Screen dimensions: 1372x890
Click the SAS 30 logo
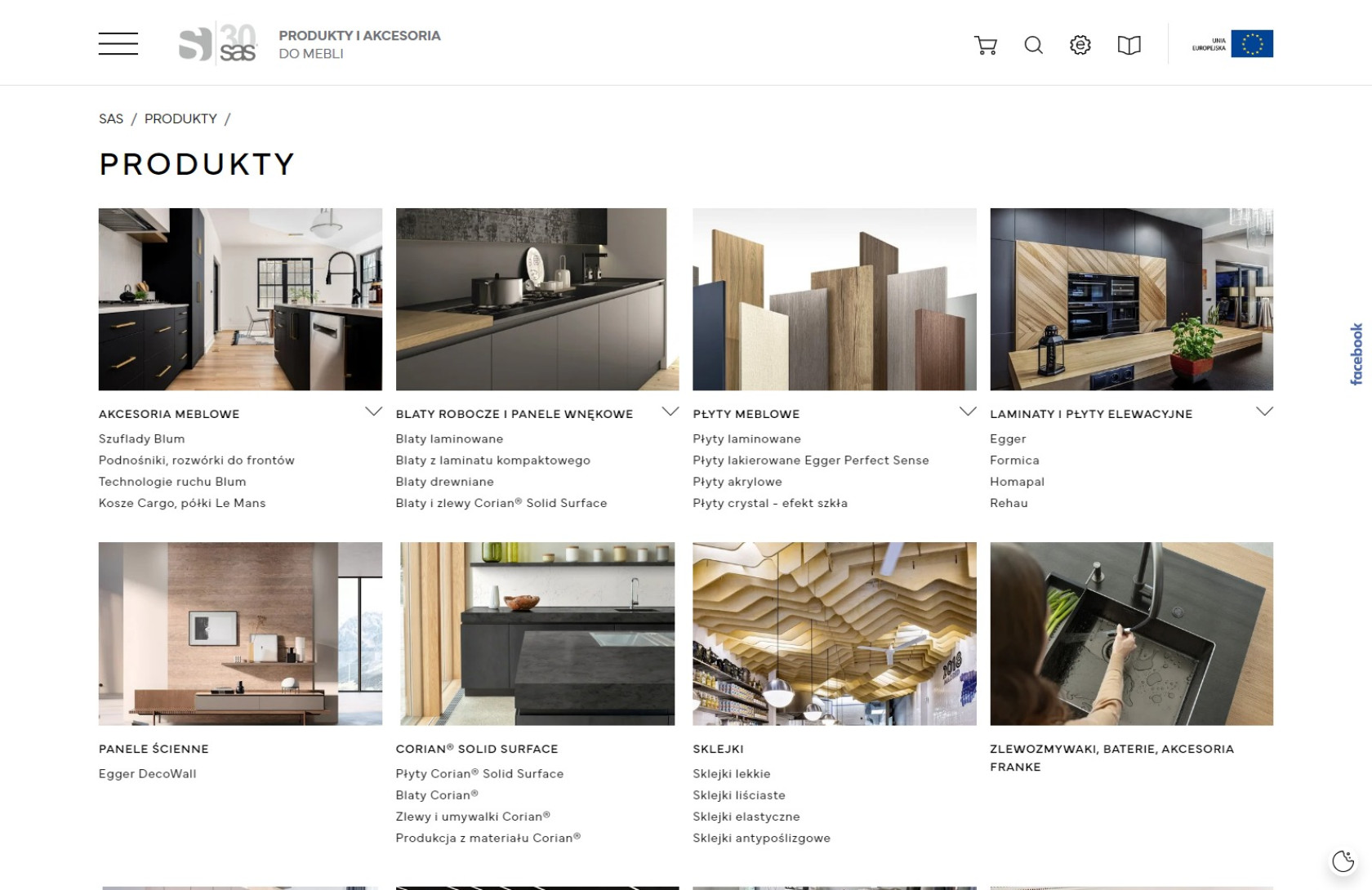(x=218, y=44)
